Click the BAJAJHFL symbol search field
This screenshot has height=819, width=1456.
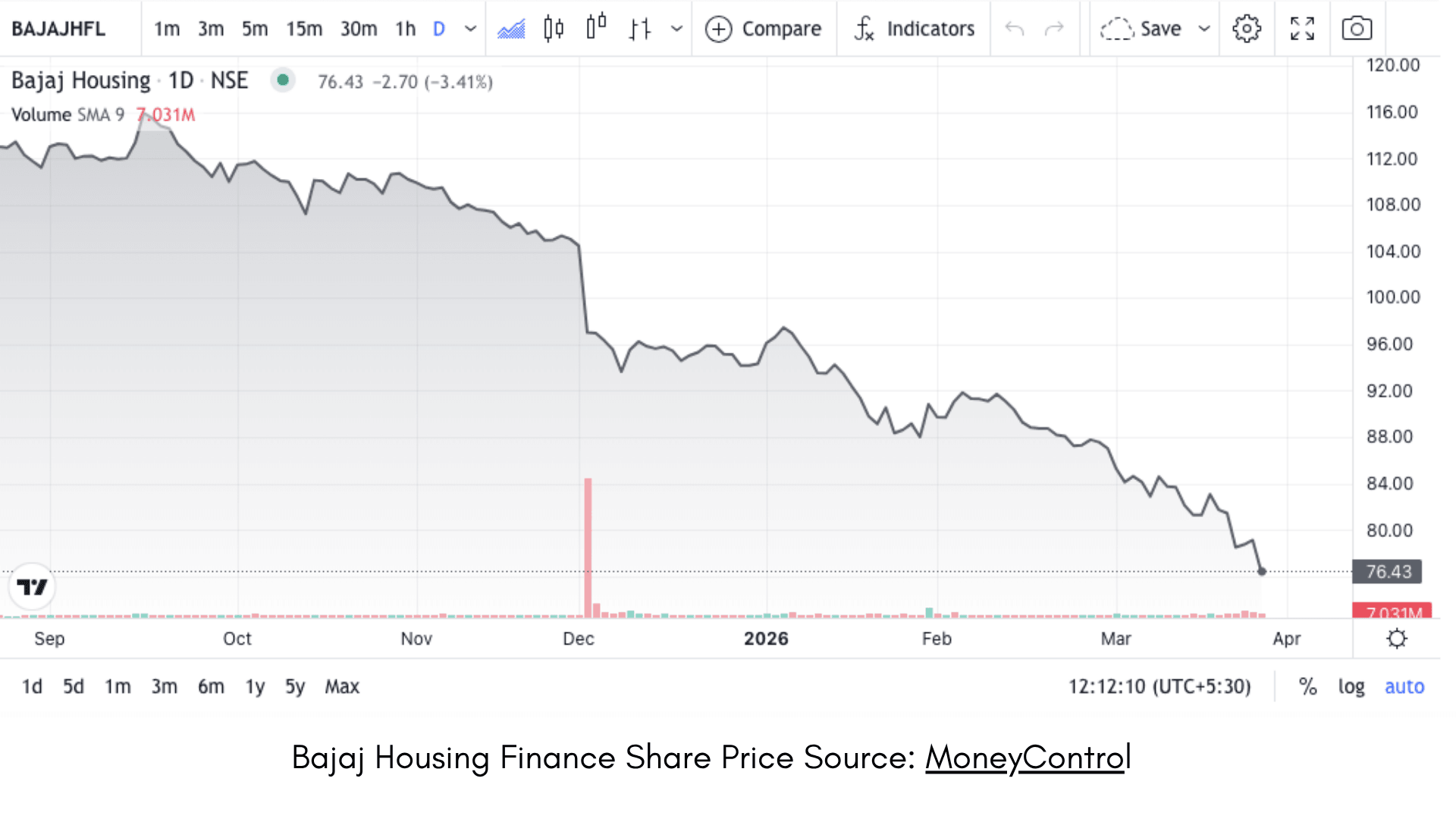point(58,29)
